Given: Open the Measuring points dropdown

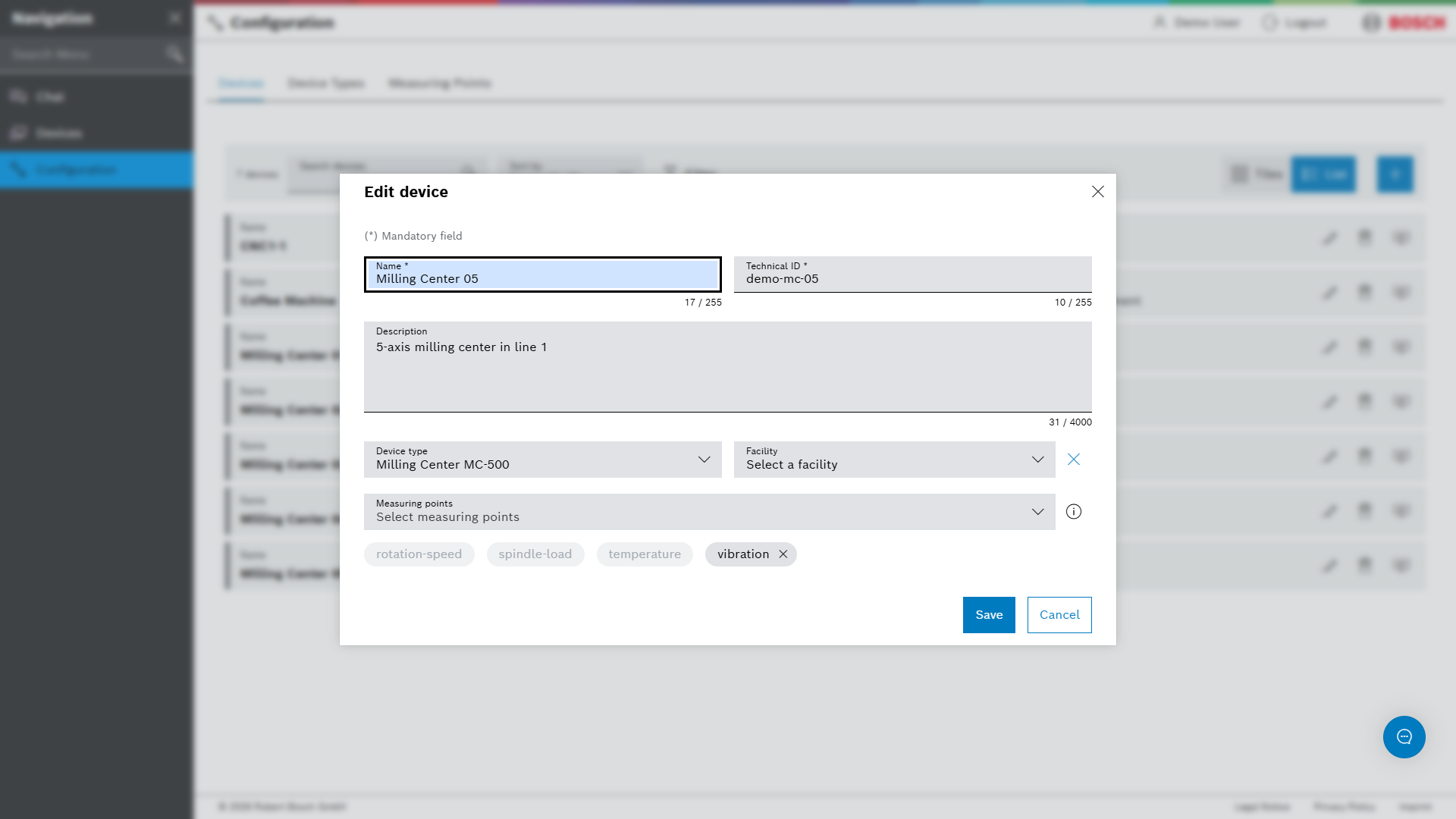Looking at the screenshot, I should tap(710, 512).
